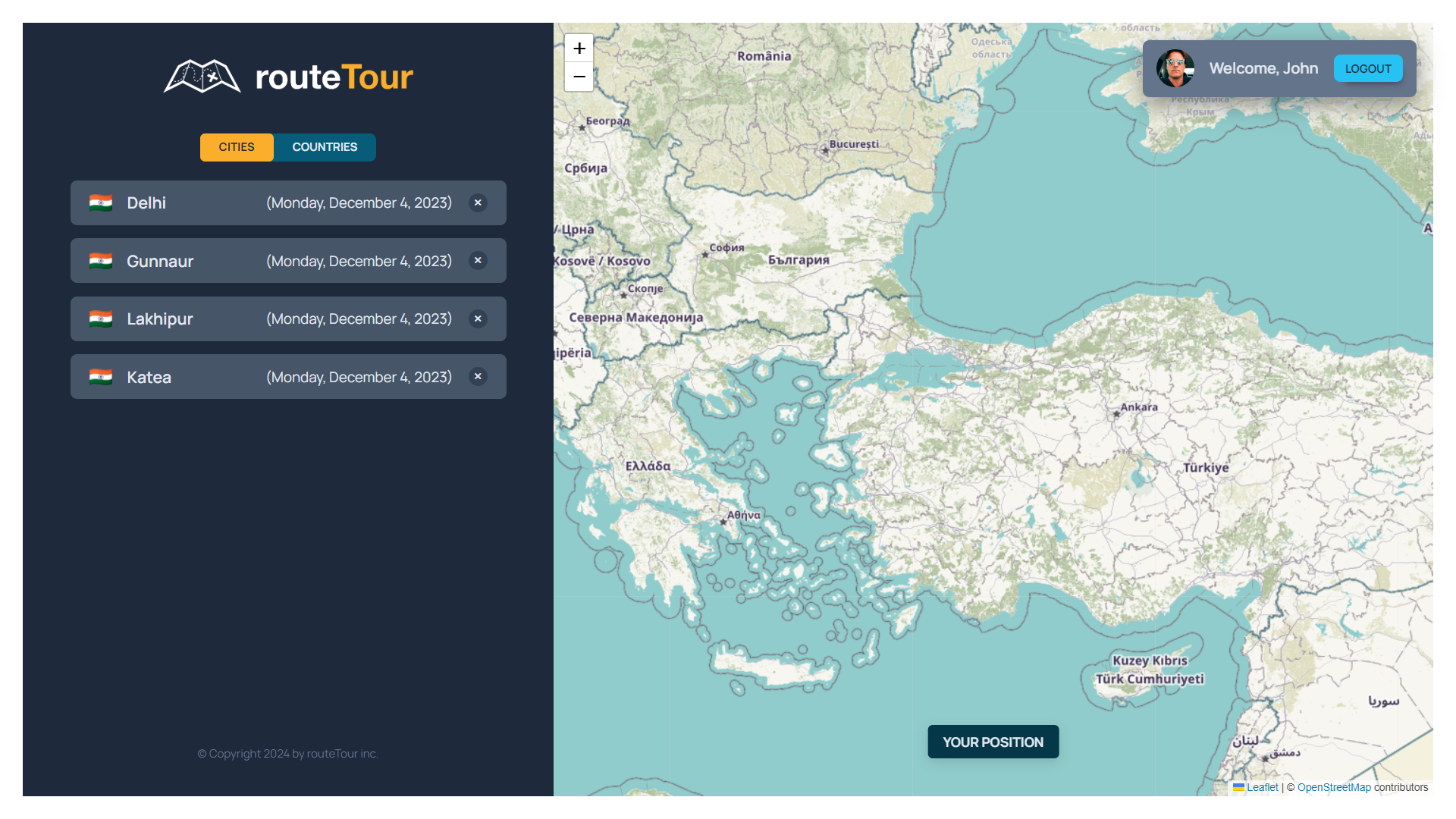
Task: Click the routeTour map logo icon
Action: coord(202,77)
